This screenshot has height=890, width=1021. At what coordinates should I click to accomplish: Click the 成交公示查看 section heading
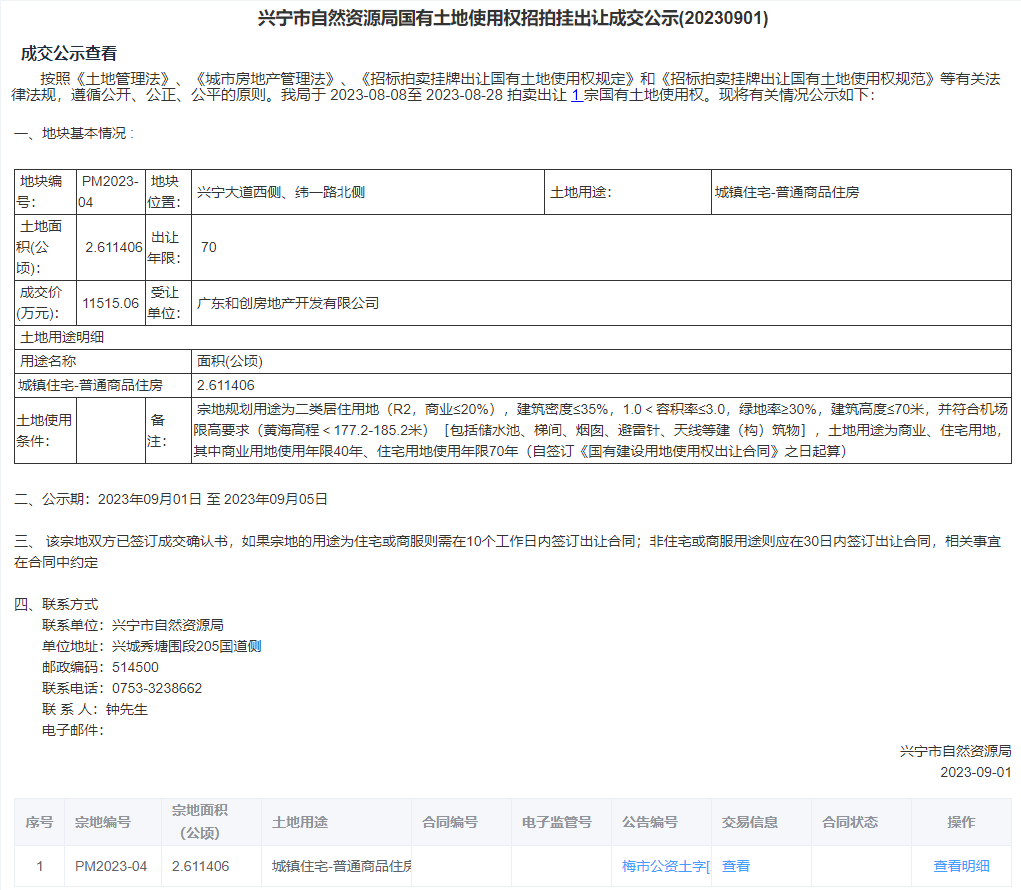point(69,54)
